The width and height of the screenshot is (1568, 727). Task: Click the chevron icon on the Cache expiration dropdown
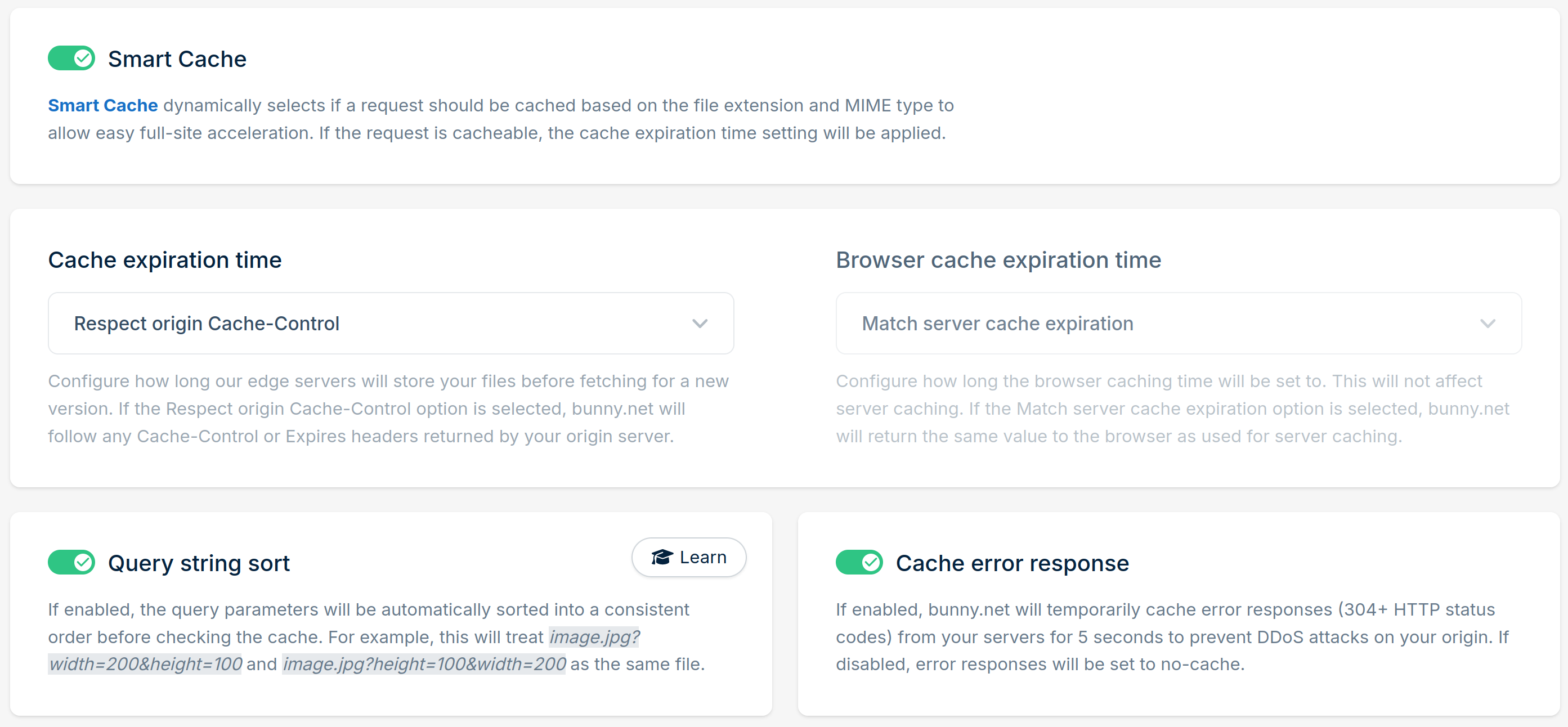tap(700, 323)
